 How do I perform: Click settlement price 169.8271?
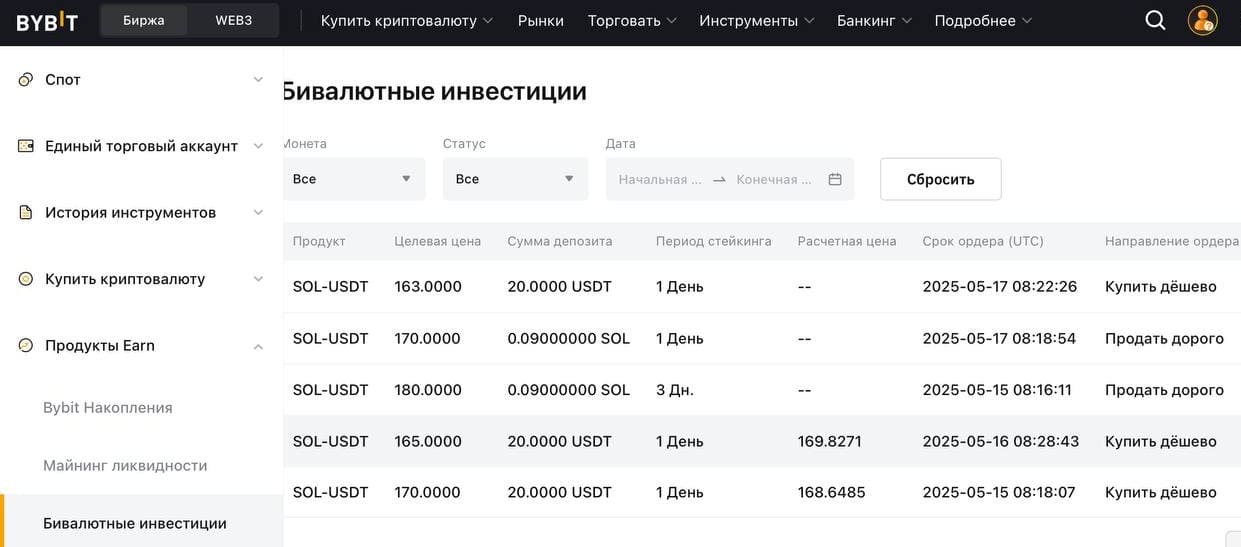[x=830, y=441]
